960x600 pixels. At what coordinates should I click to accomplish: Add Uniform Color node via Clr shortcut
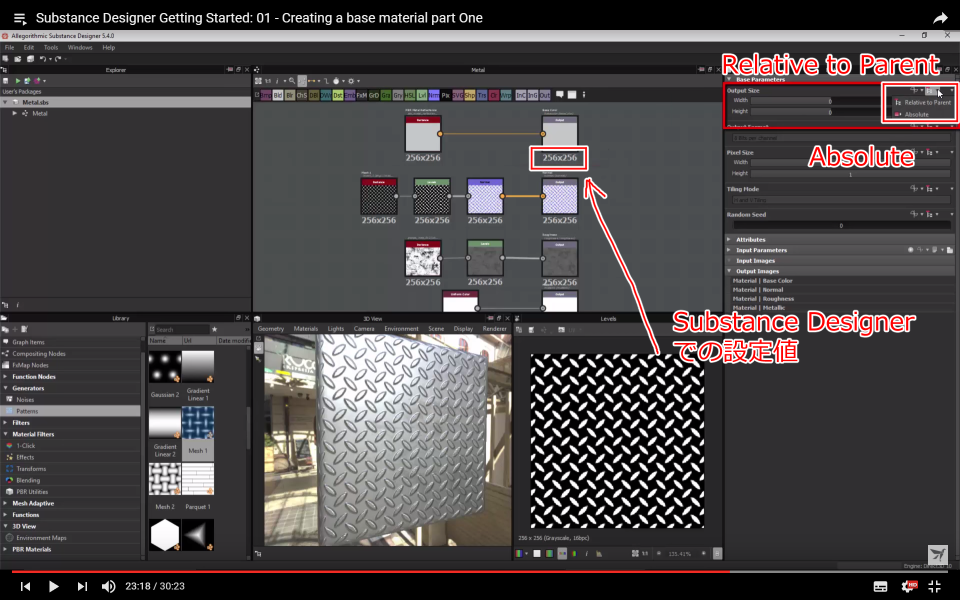coord(493,96)
